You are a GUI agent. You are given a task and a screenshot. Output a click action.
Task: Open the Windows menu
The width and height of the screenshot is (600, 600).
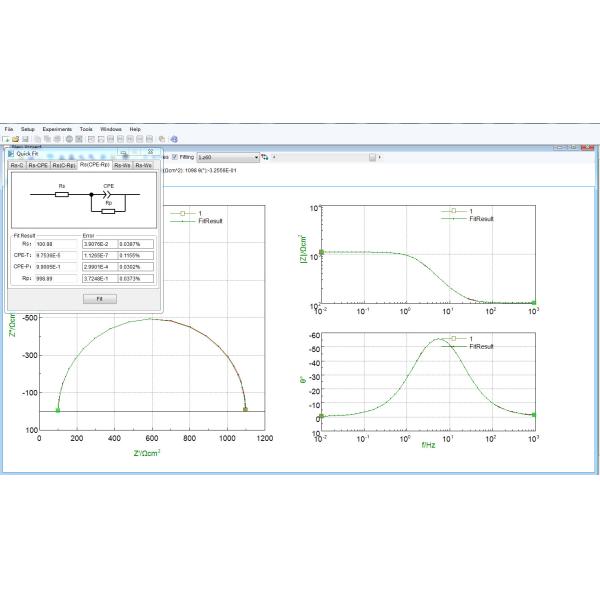point(111,129)
